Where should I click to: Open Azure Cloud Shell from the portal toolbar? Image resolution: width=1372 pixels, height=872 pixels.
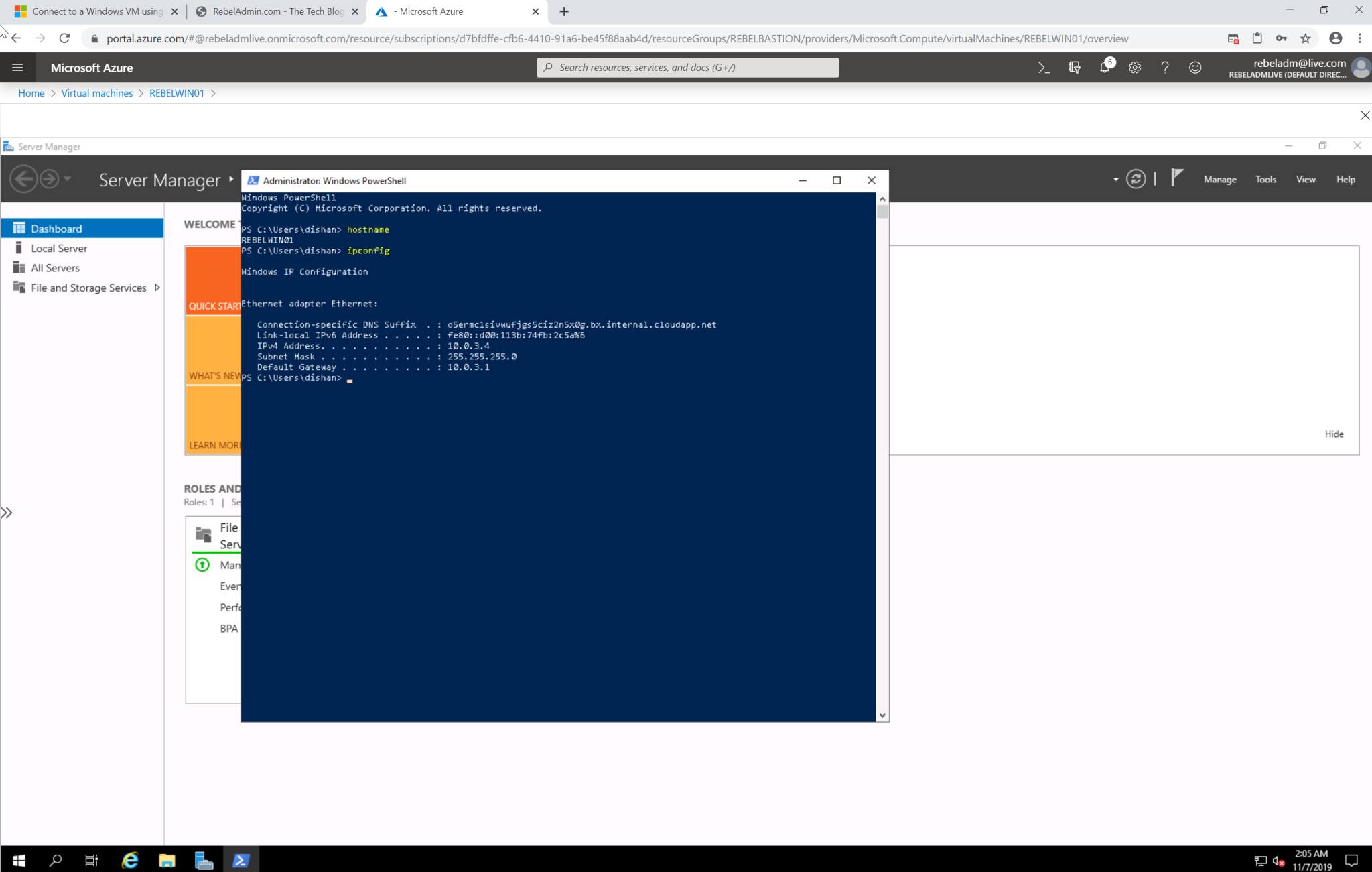1043,67
